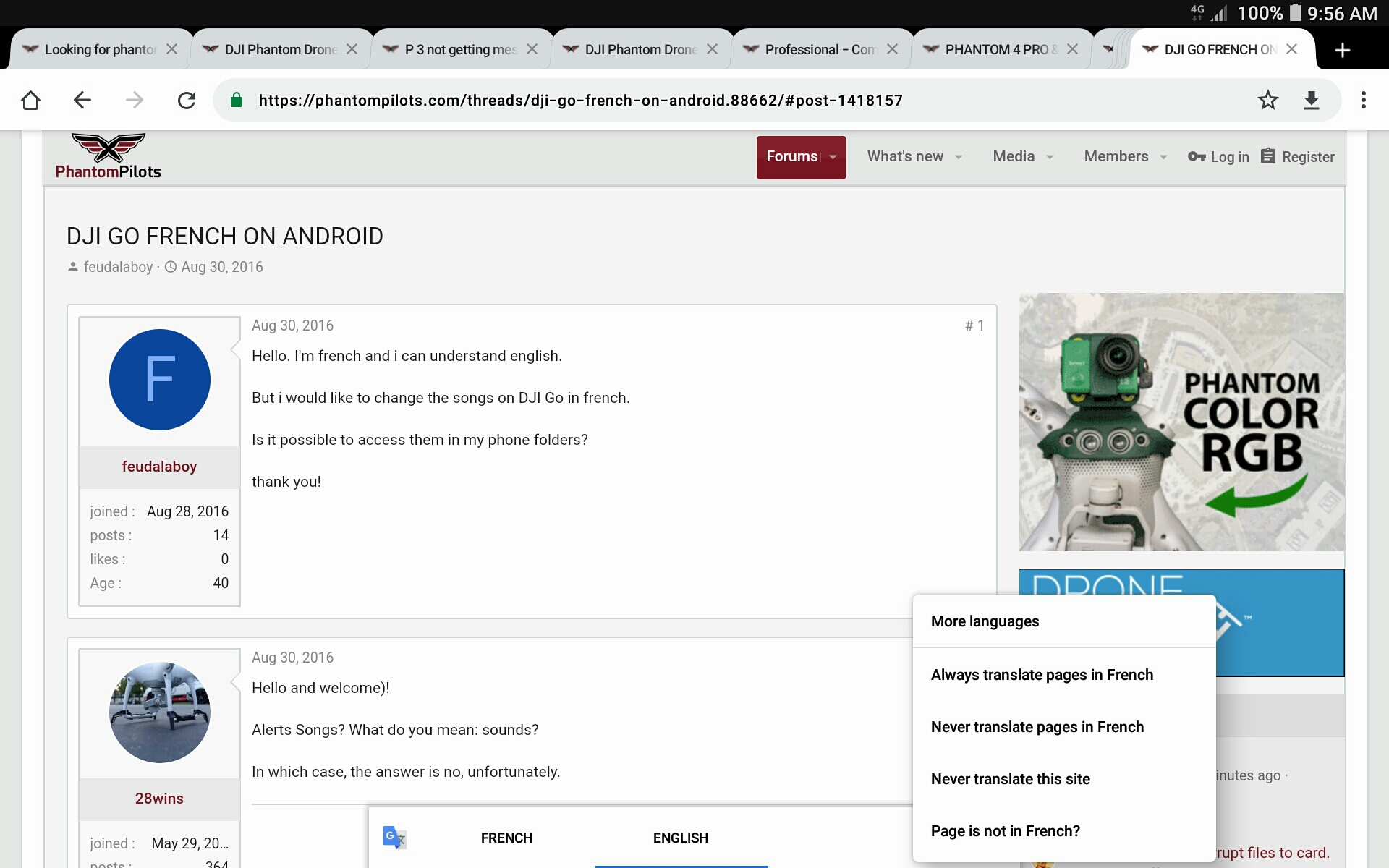The image size is (1389, 868).
Task: Click the 28wins drone avatar
Action: click(159, 712)
